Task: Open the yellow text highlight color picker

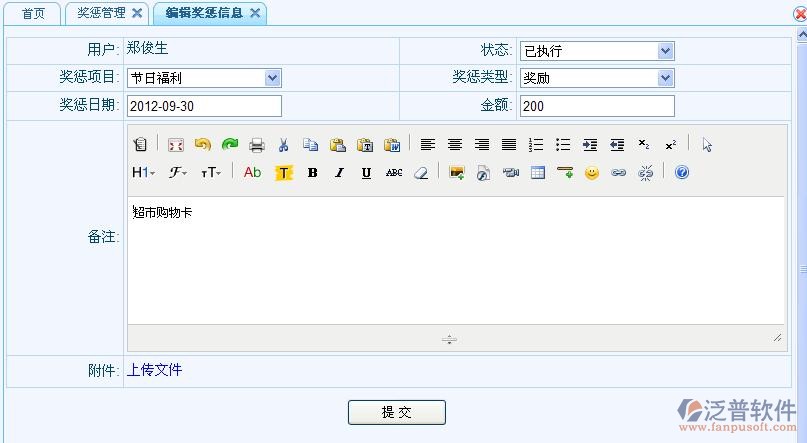Action: pos(284,173)
